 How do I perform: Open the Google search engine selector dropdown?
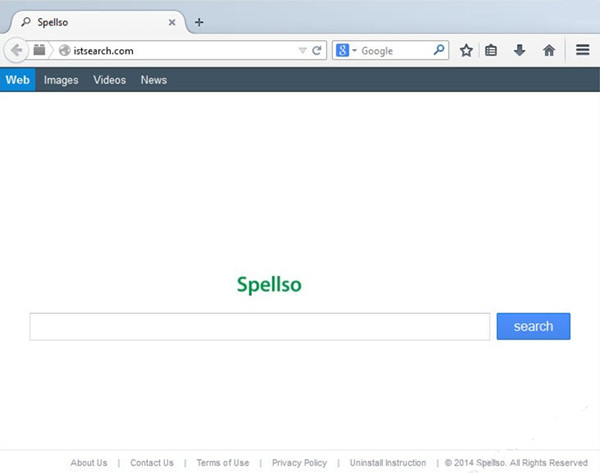[x=346, y=51]
